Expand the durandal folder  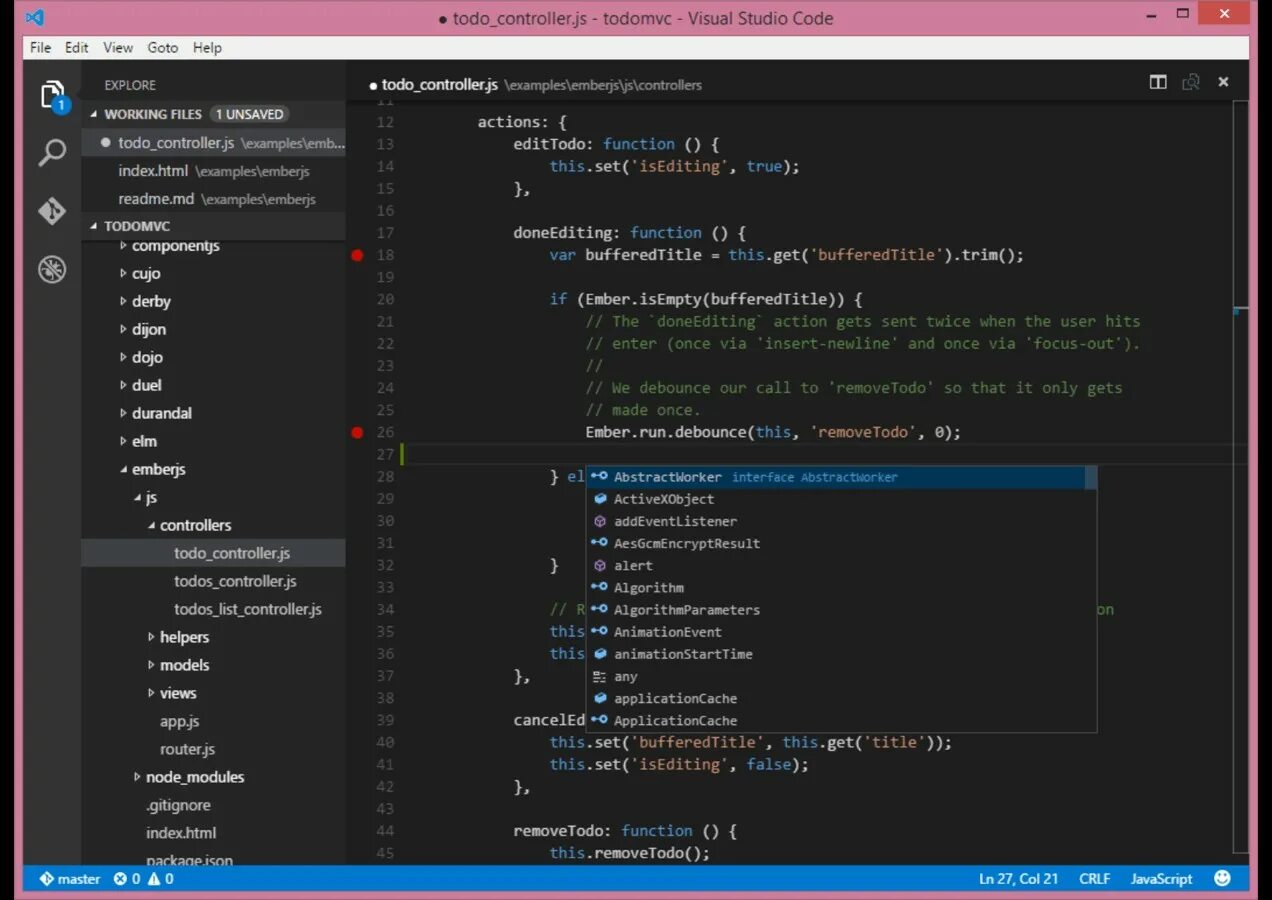(123, 413)
